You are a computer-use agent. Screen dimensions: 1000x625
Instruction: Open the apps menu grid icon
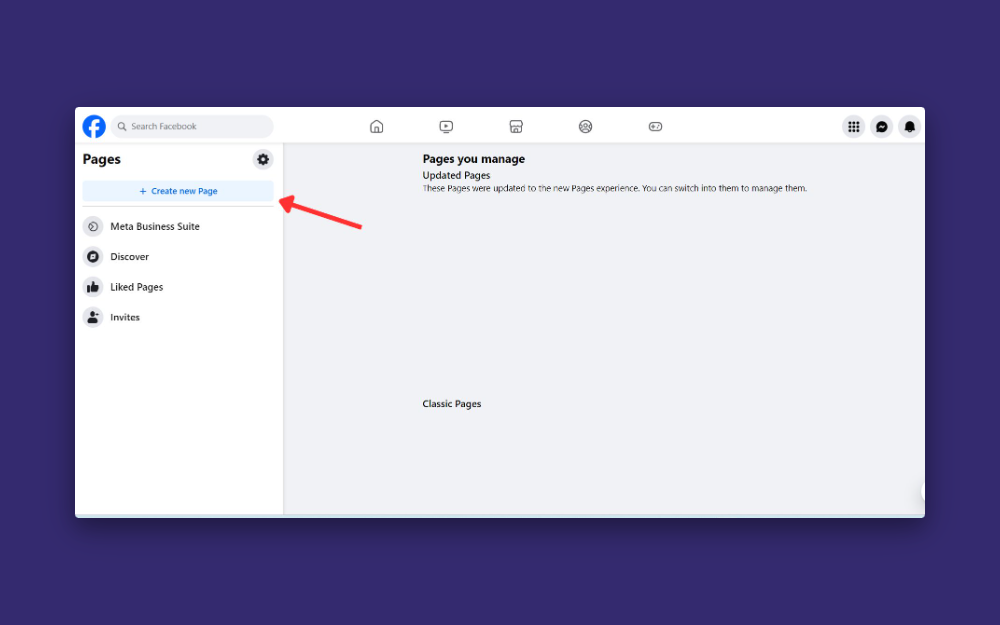tap(853, 126)
